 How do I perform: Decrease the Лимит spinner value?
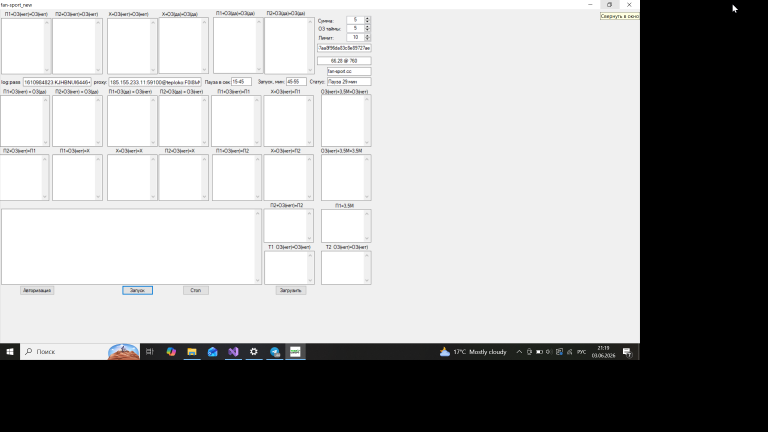(x=367, y=39)
